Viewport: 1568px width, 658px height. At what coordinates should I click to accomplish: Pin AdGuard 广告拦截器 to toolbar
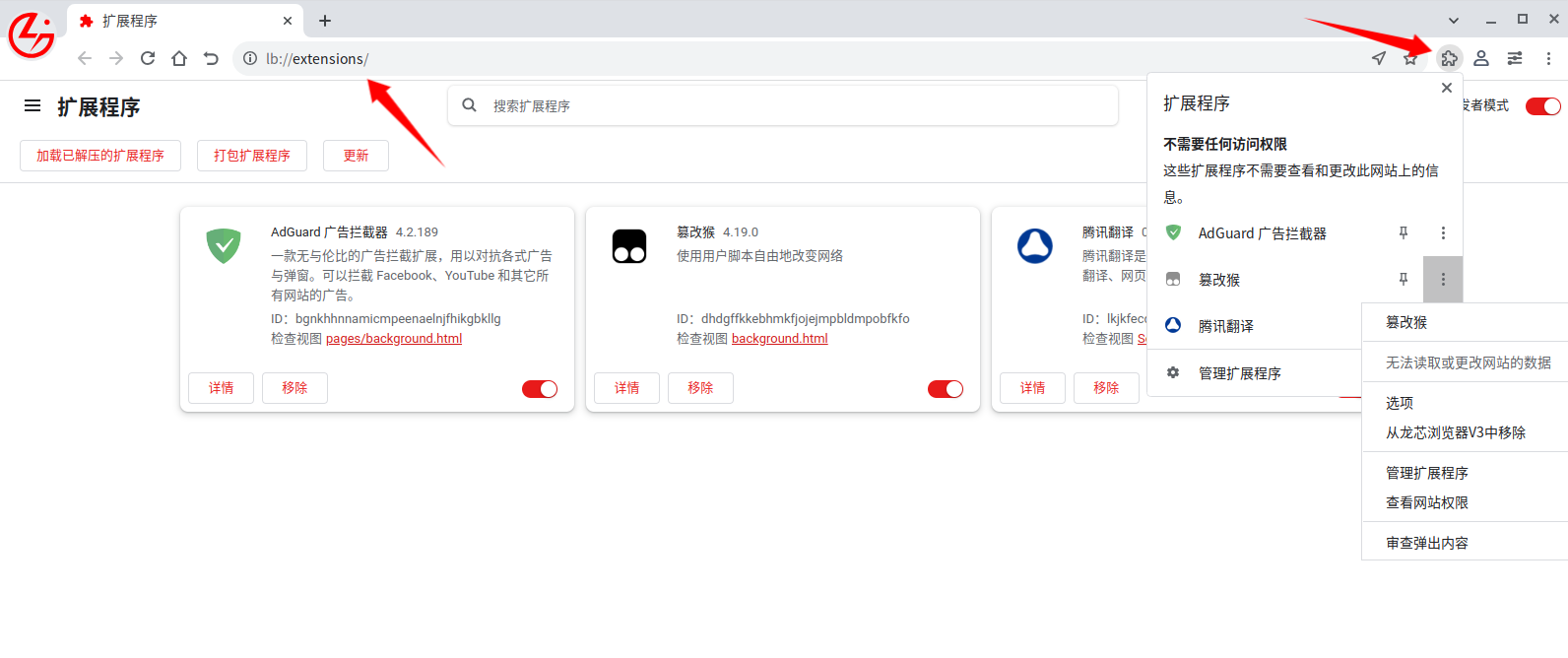click(1404, 233)
